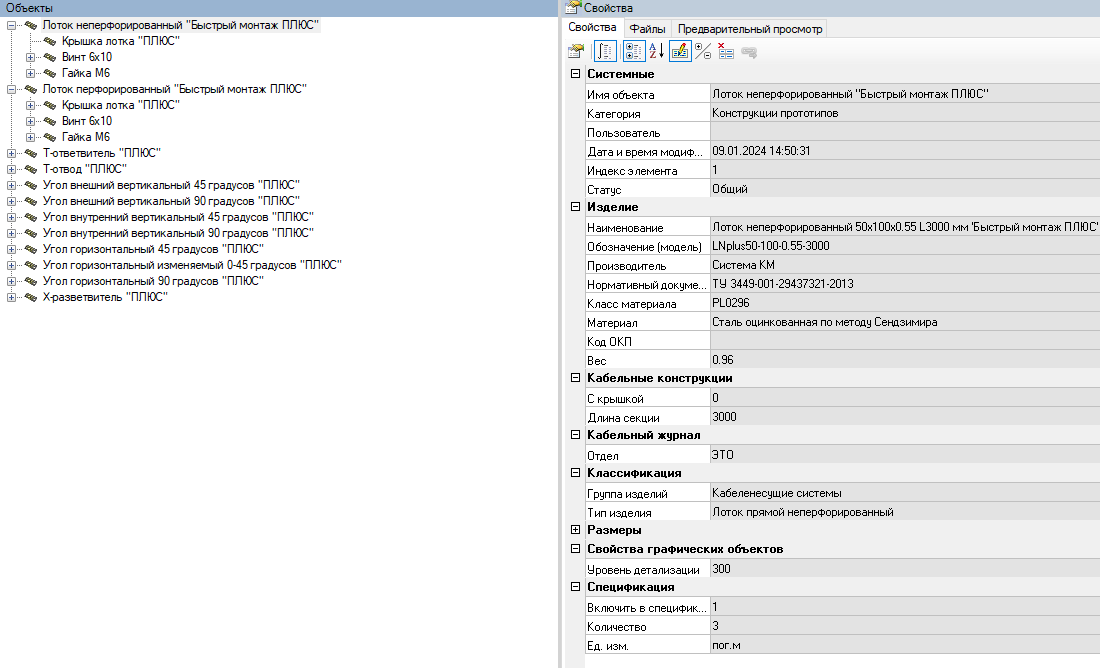The width and height of the screenshot is (1100, 668).
Task: Collapse Свойства графических объектов section
Action: point(575,549)
